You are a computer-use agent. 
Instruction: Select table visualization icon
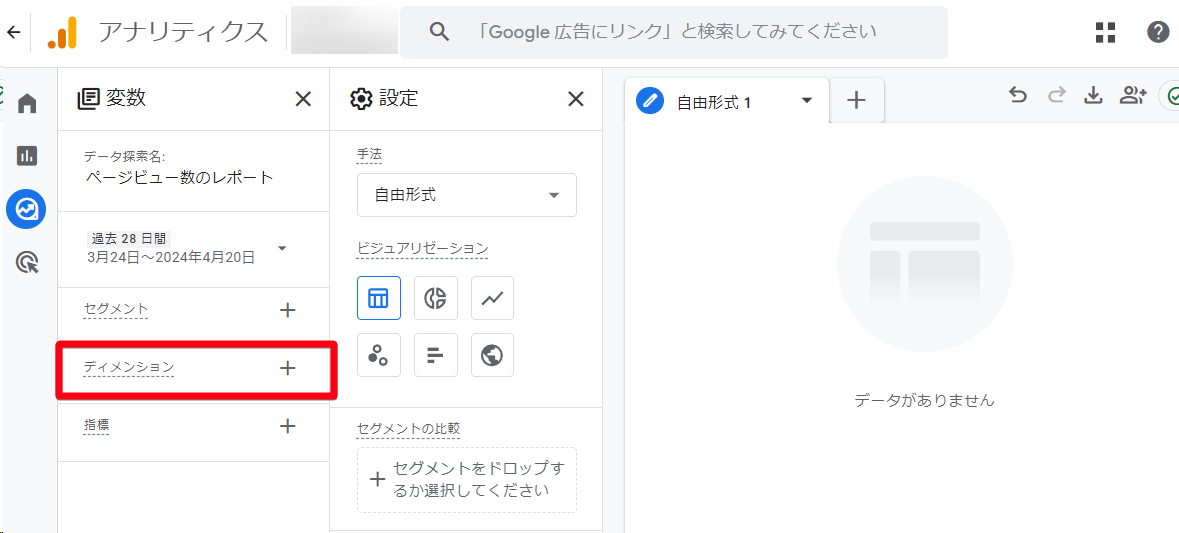pos(378,298)
